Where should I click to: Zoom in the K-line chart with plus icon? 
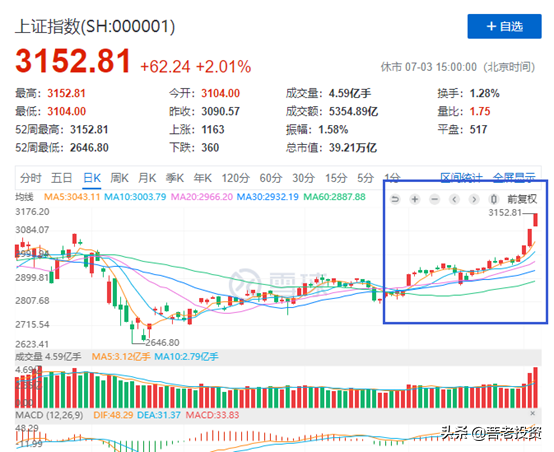(415, 199)
